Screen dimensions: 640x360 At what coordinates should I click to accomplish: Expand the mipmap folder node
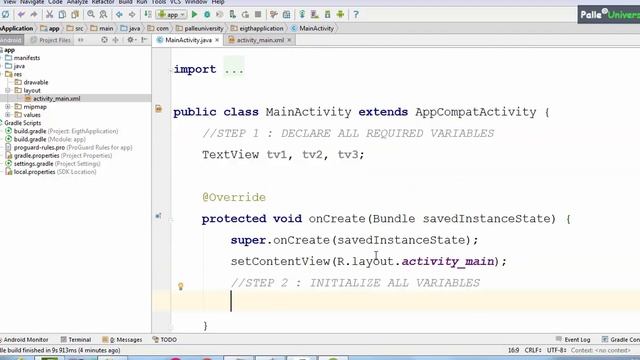[8, 107]
